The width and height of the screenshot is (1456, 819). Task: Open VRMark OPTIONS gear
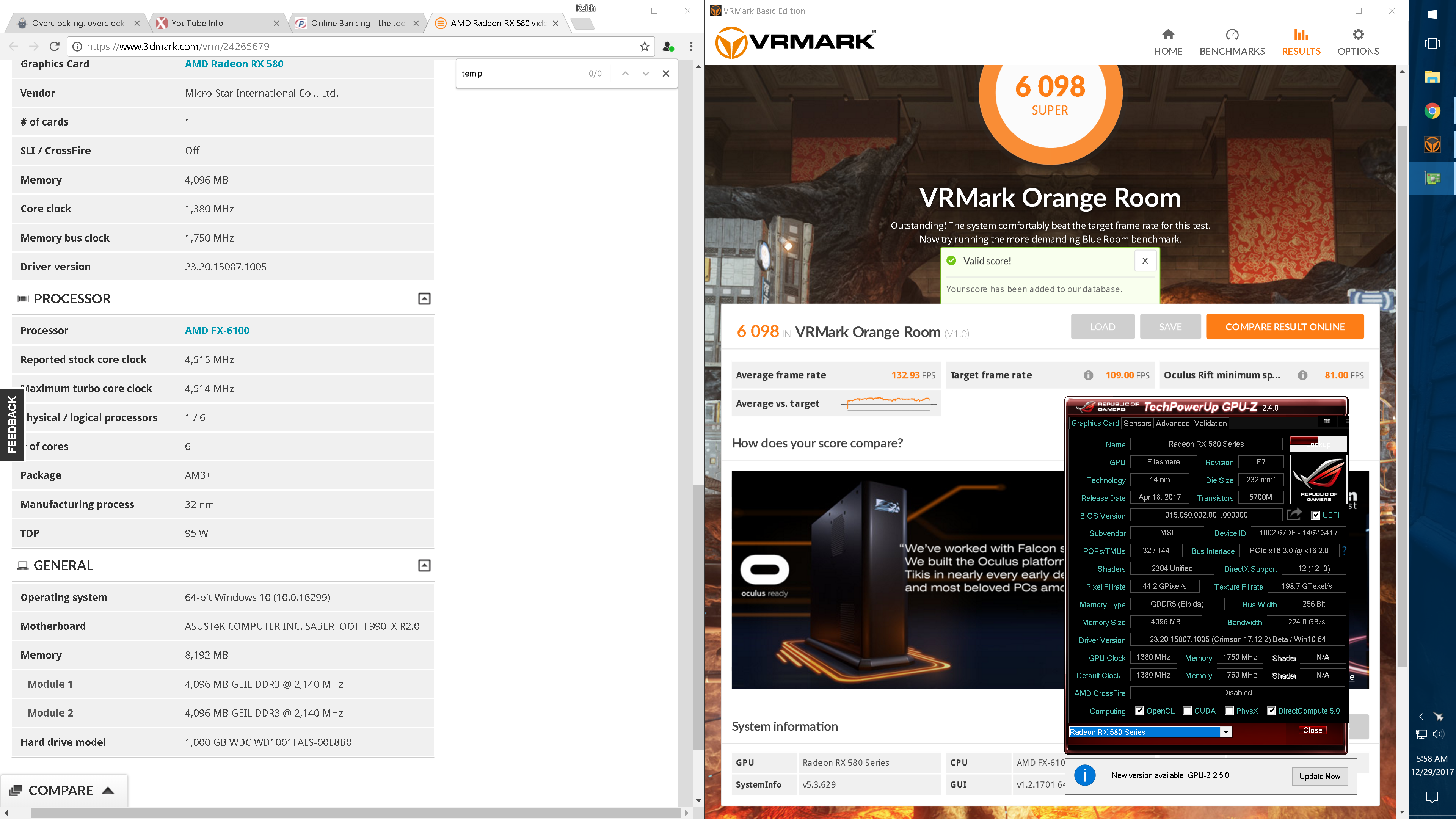(x=1358, y=42)
